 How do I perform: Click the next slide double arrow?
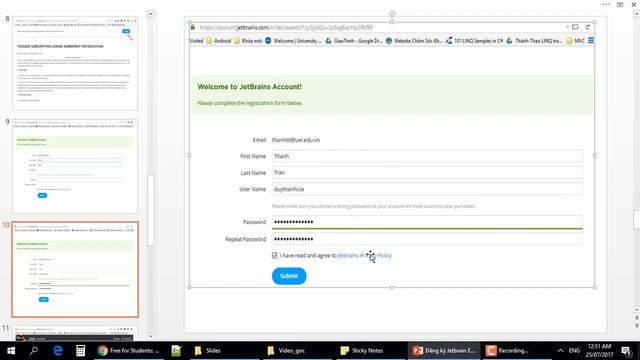tap(636, 325)
